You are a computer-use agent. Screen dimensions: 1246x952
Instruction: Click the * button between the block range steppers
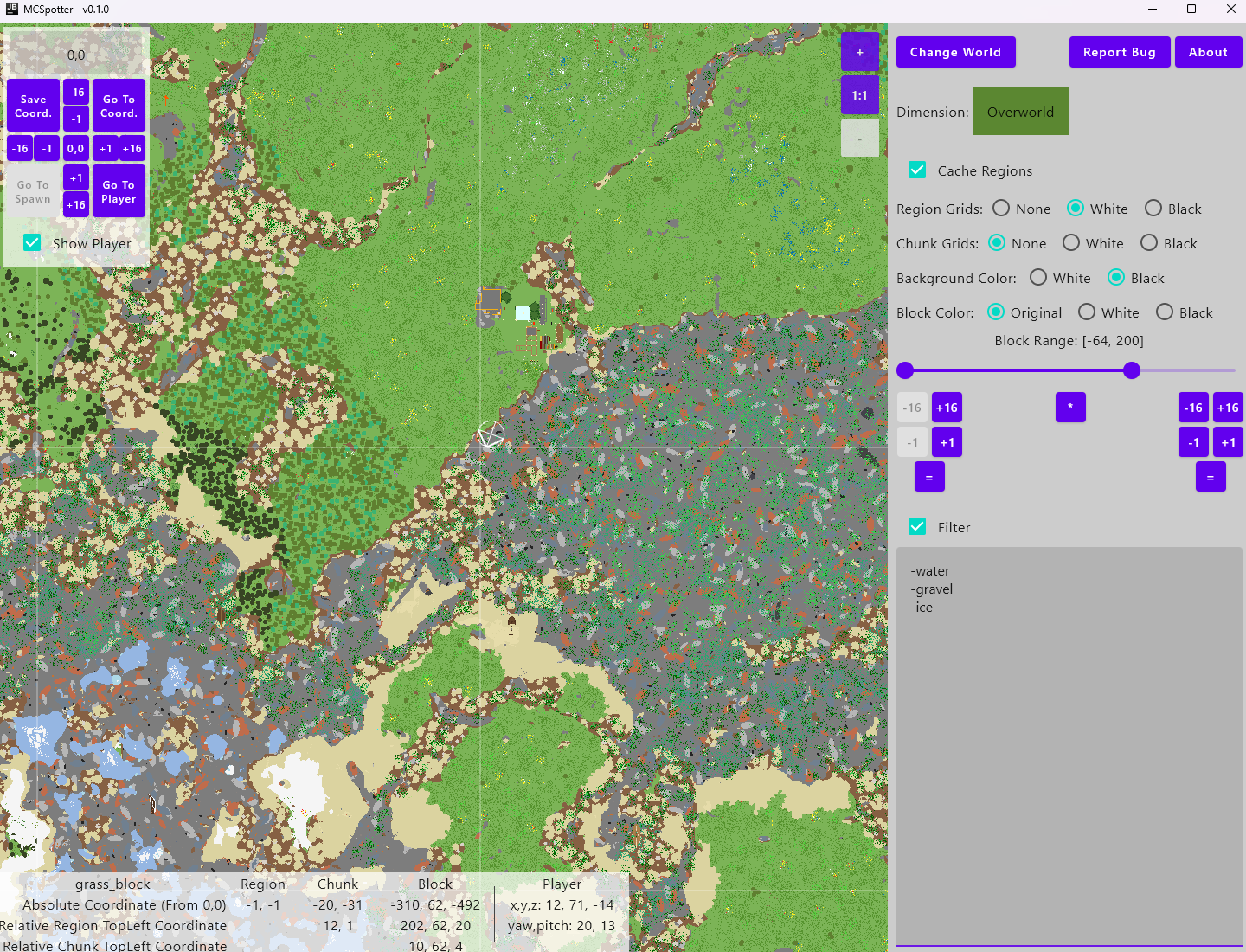pyautogui.click(x=1070, y=407)
